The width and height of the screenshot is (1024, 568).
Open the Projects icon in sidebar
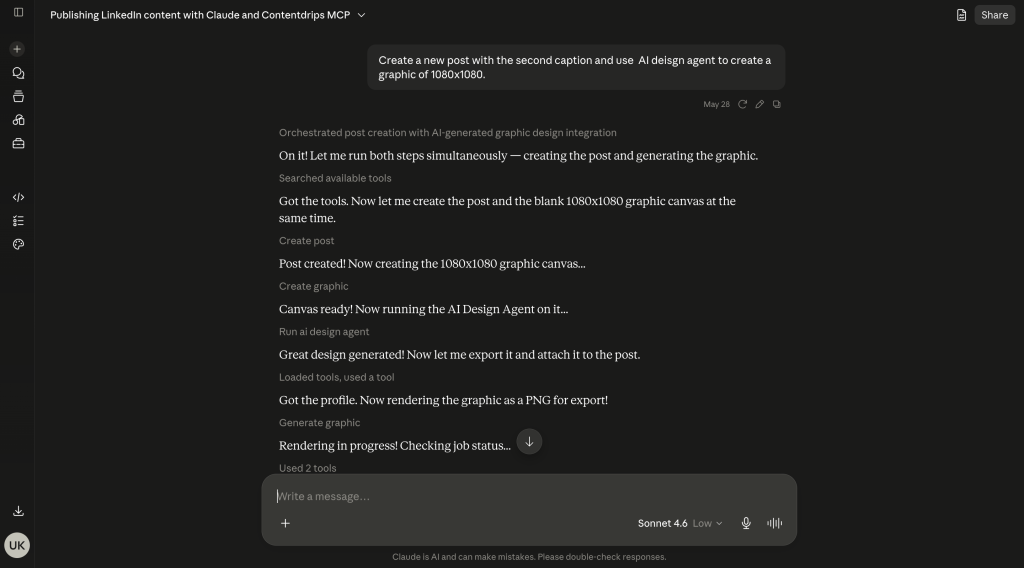click(18, 97)
